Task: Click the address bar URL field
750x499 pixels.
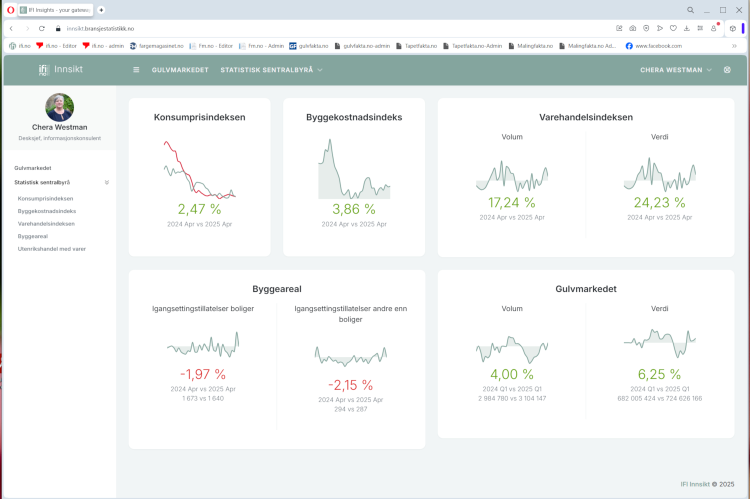Action: [300, 28]
